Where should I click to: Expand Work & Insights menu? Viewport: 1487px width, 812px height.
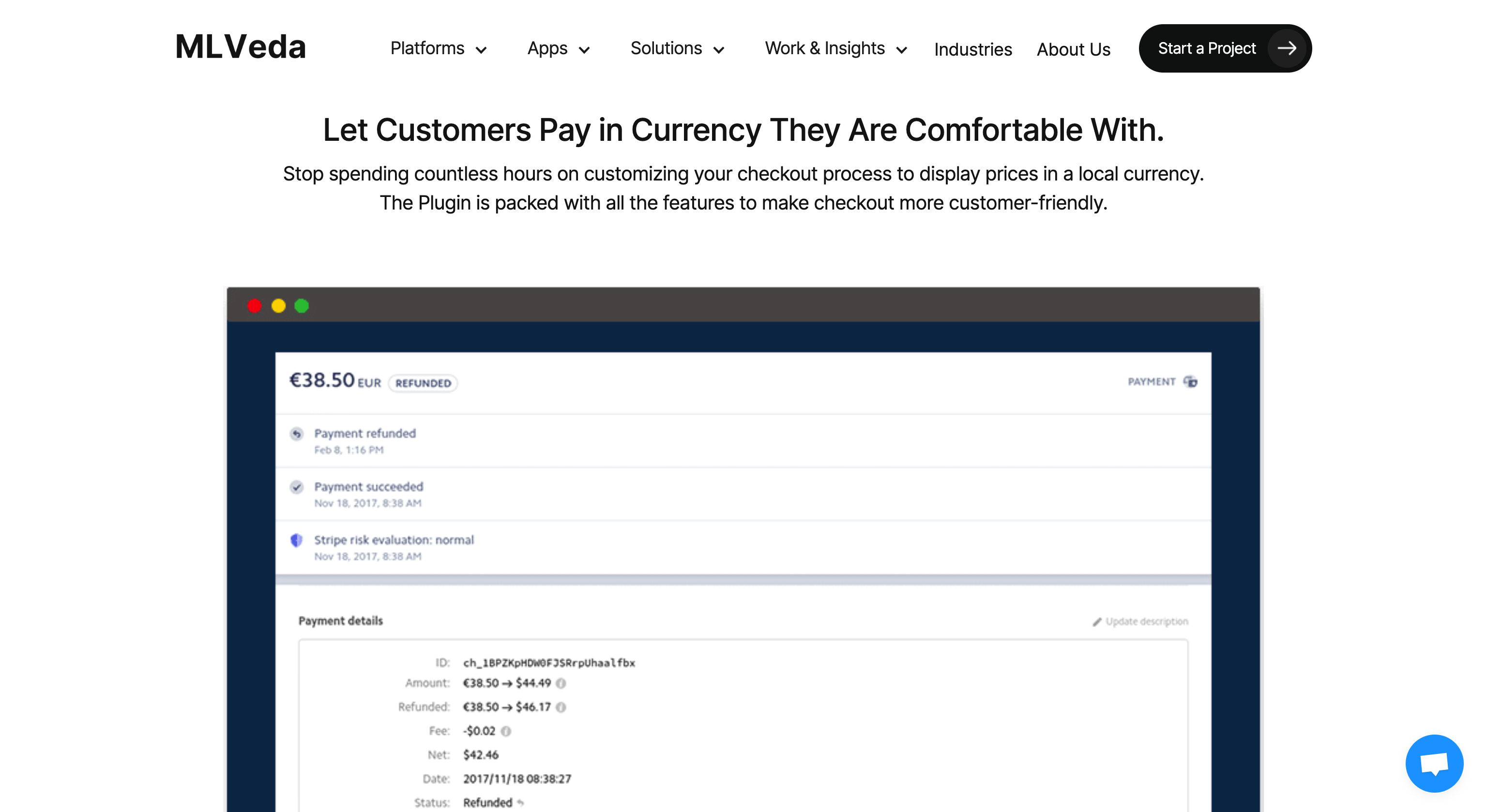click(835, 48)
